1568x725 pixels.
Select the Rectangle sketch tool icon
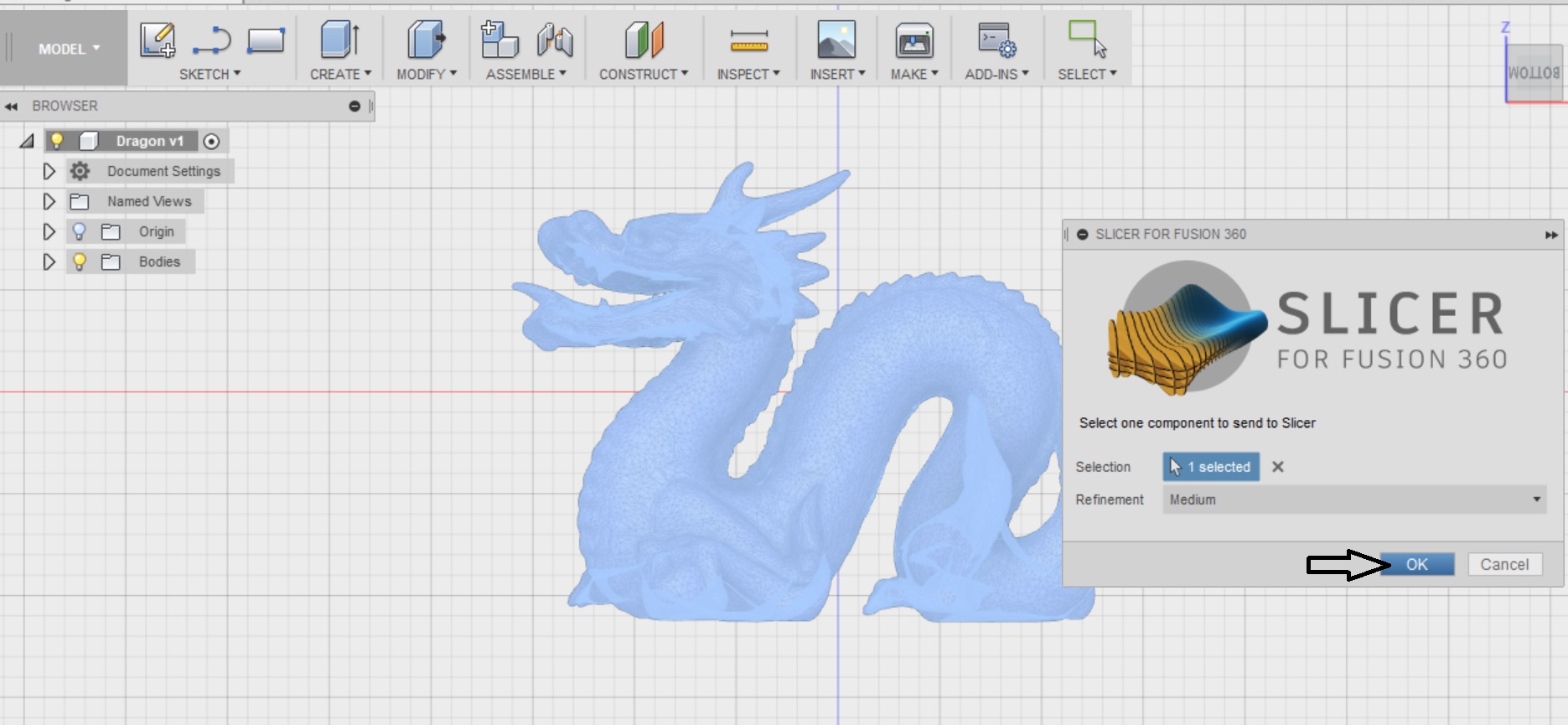point(266,40)
